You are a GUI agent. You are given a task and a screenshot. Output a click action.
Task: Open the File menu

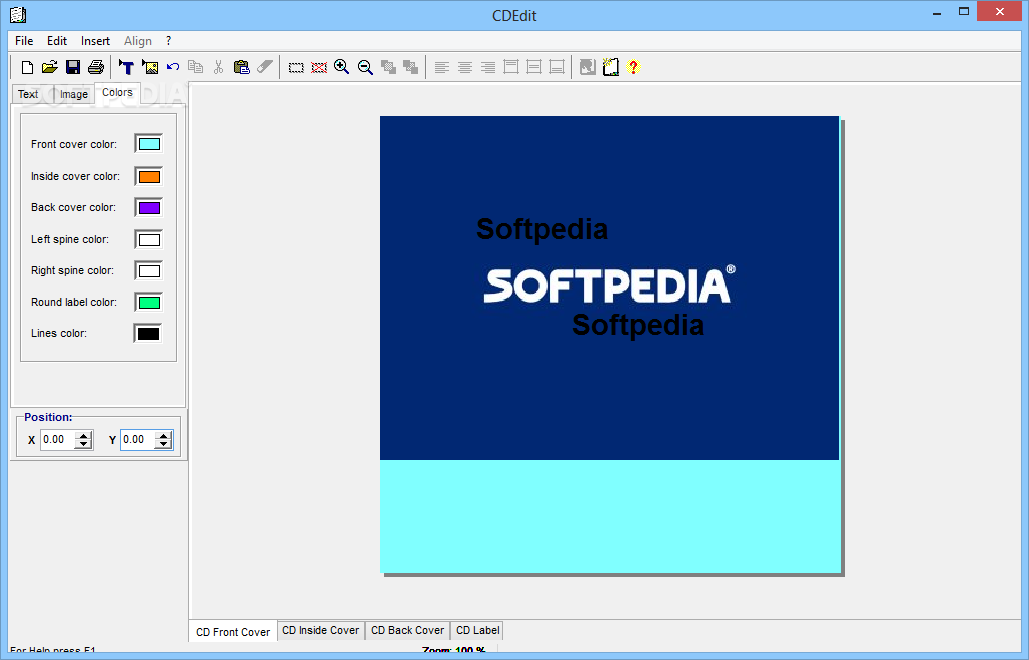coord(24,41)
